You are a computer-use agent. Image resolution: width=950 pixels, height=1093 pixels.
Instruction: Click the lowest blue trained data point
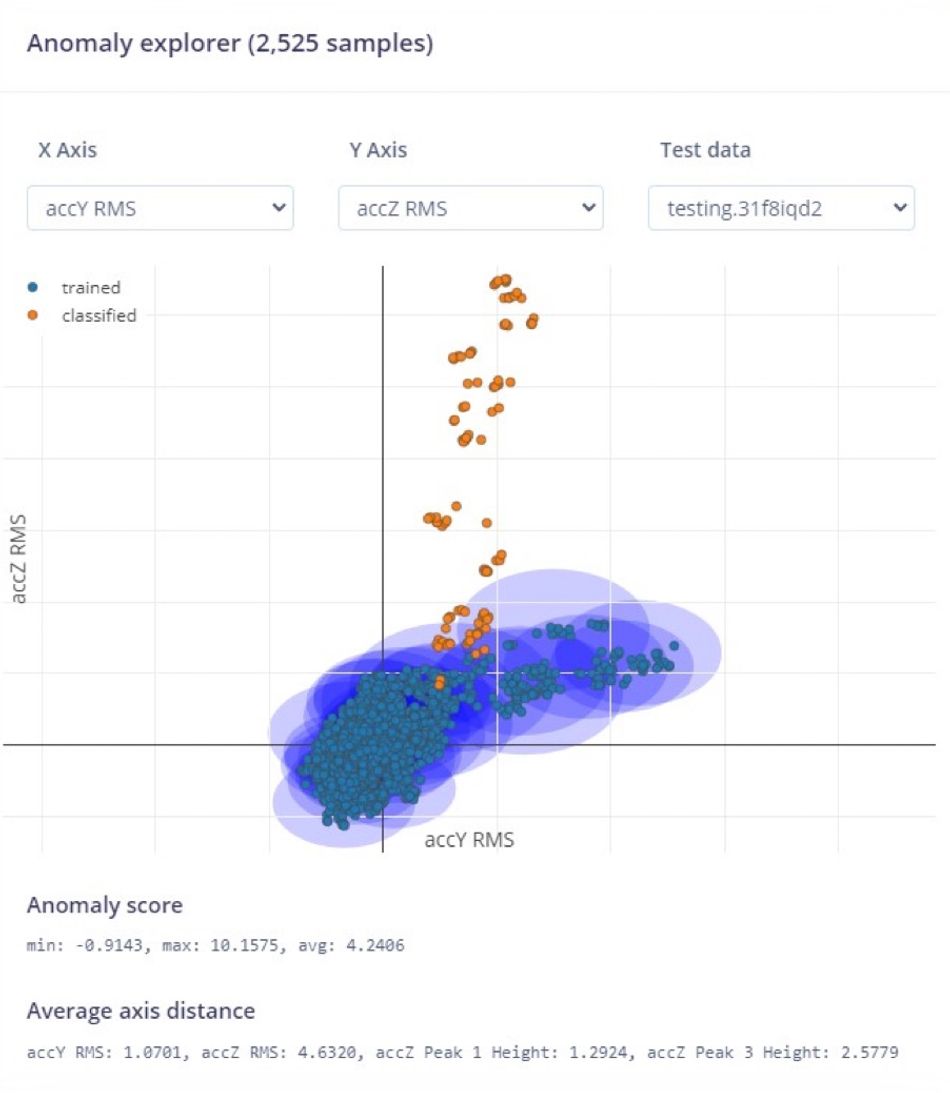(x=344, y=825)
